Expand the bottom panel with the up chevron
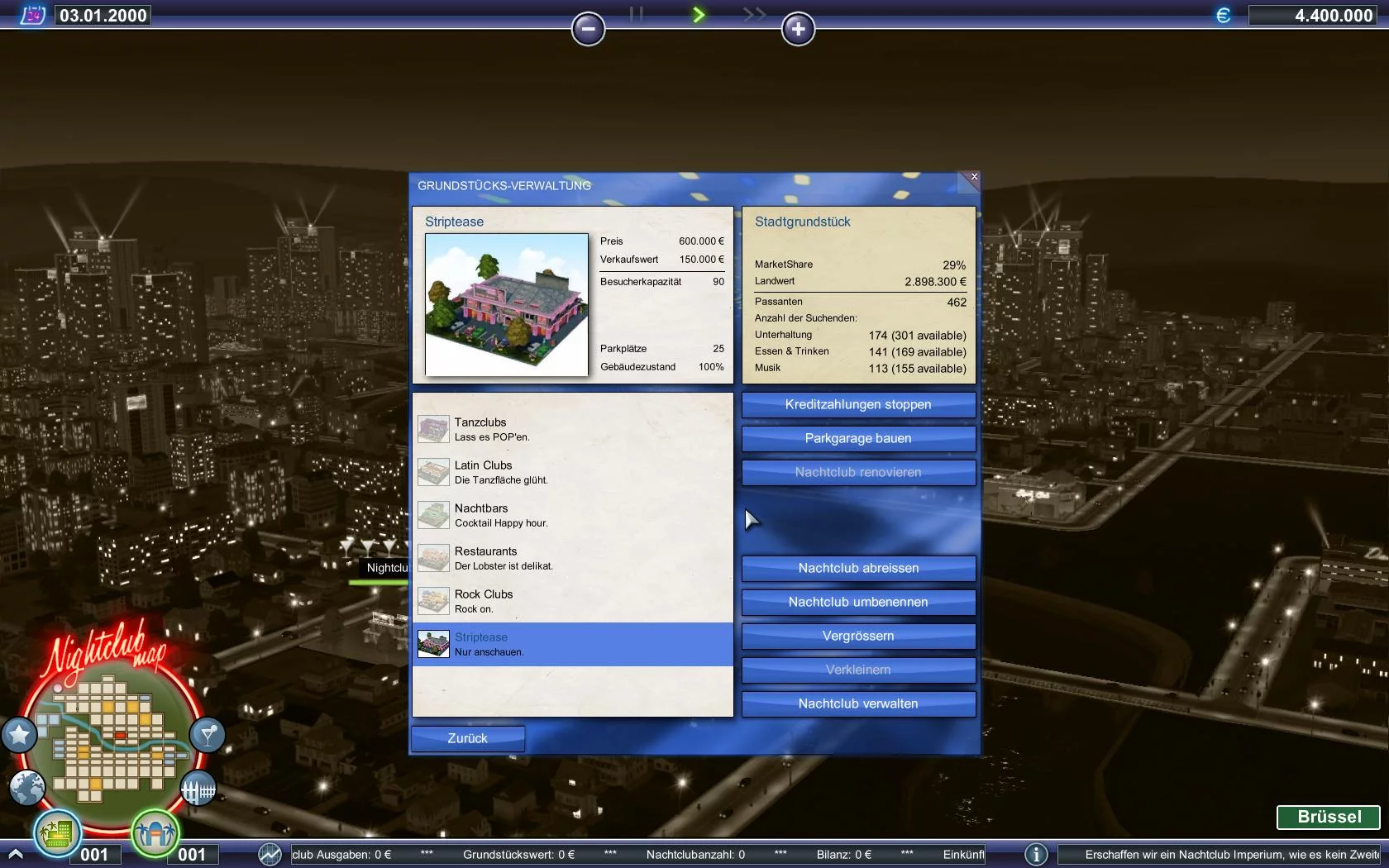Image resolution: width=1389 pixels, height=868 pixels. click(x=15, y=854)
